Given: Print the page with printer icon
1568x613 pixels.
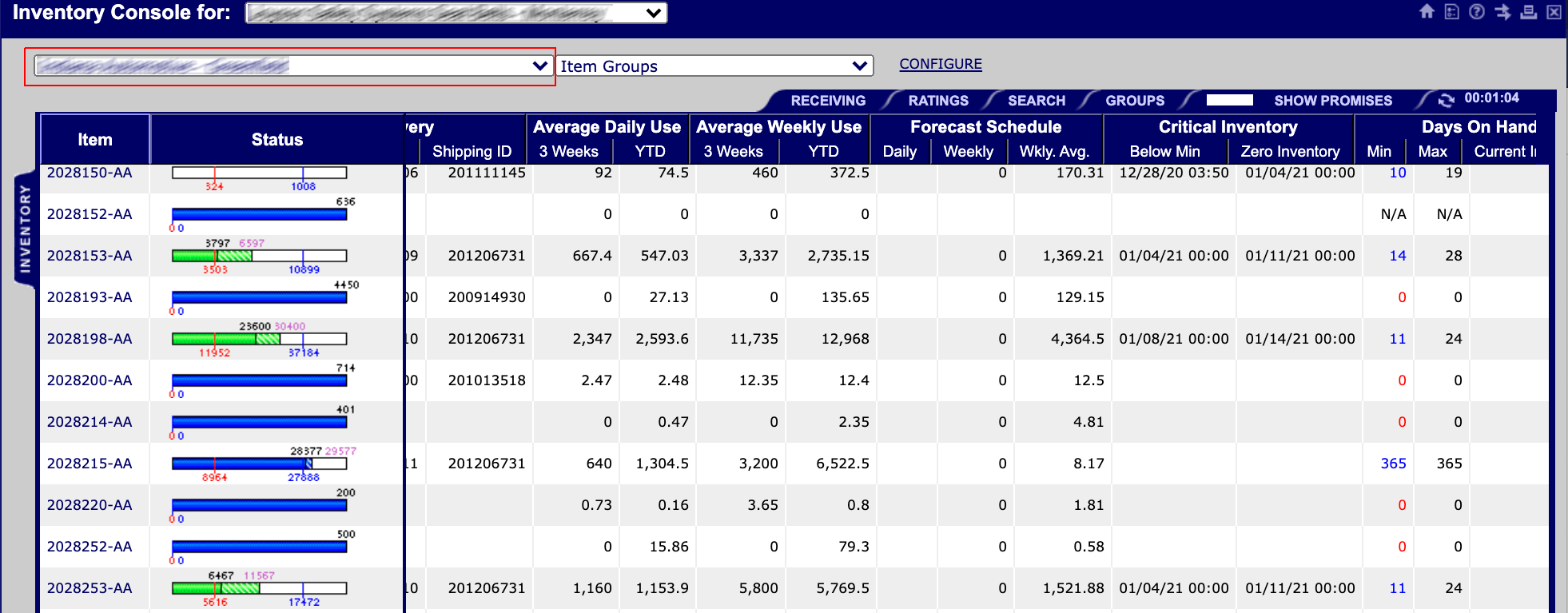Looking at the screenshot, I should 1528,12.
